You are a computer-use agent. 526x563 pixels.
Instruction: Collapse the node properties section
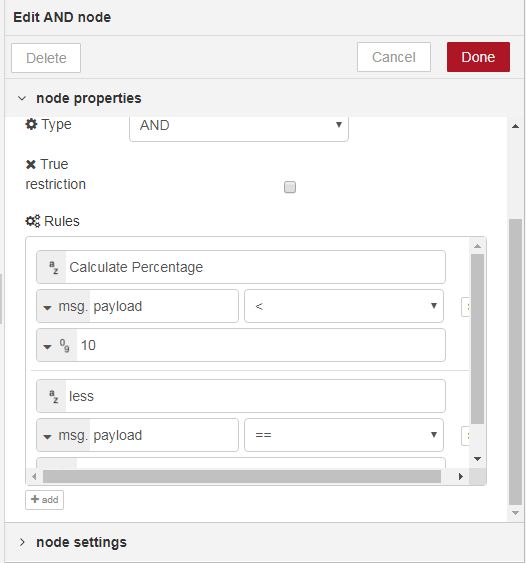point(22,98)
